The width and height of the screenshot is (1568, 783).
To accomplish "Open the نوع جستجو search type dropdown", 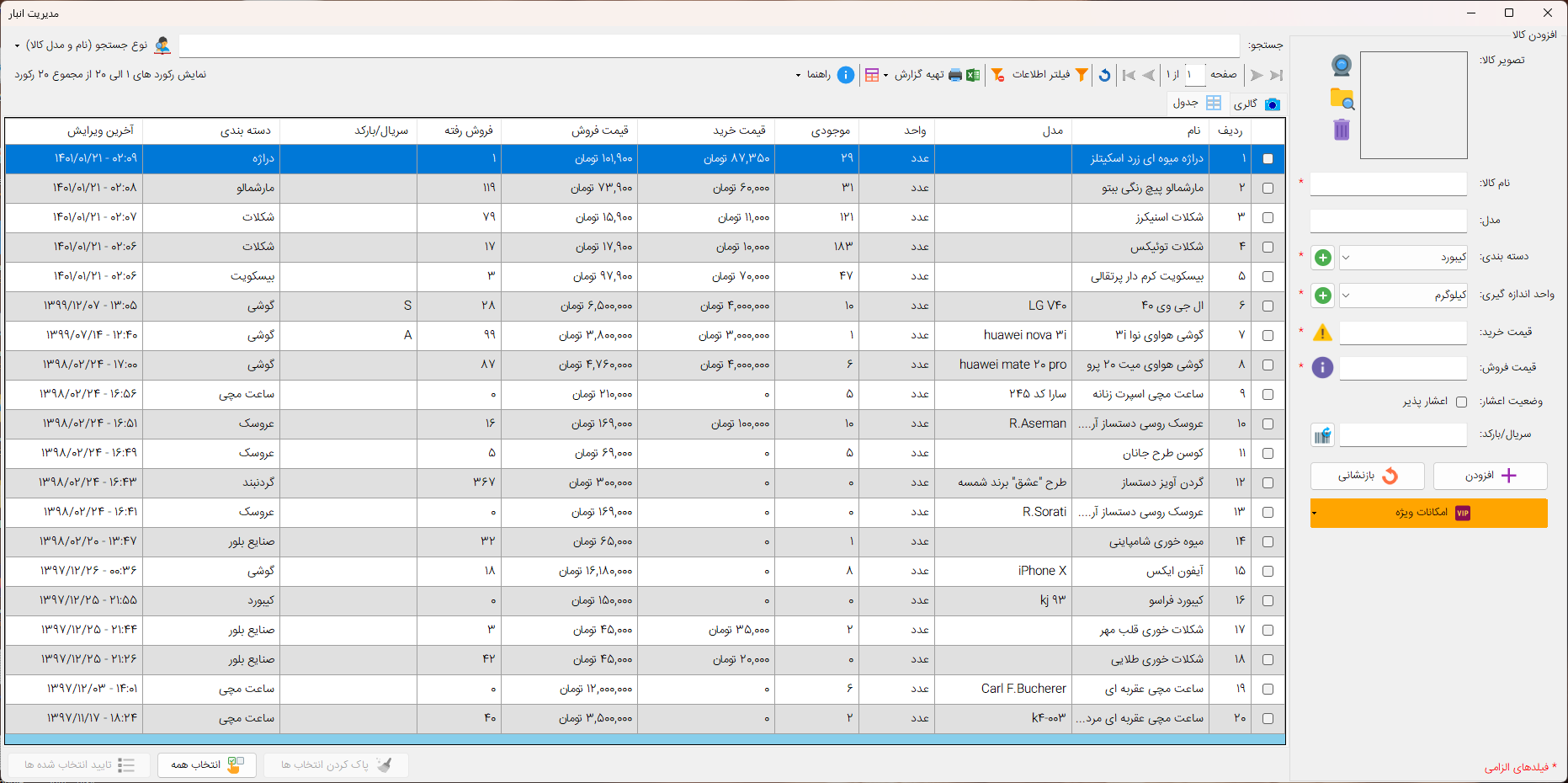I will pyautogui.click(x=81, y=45).
